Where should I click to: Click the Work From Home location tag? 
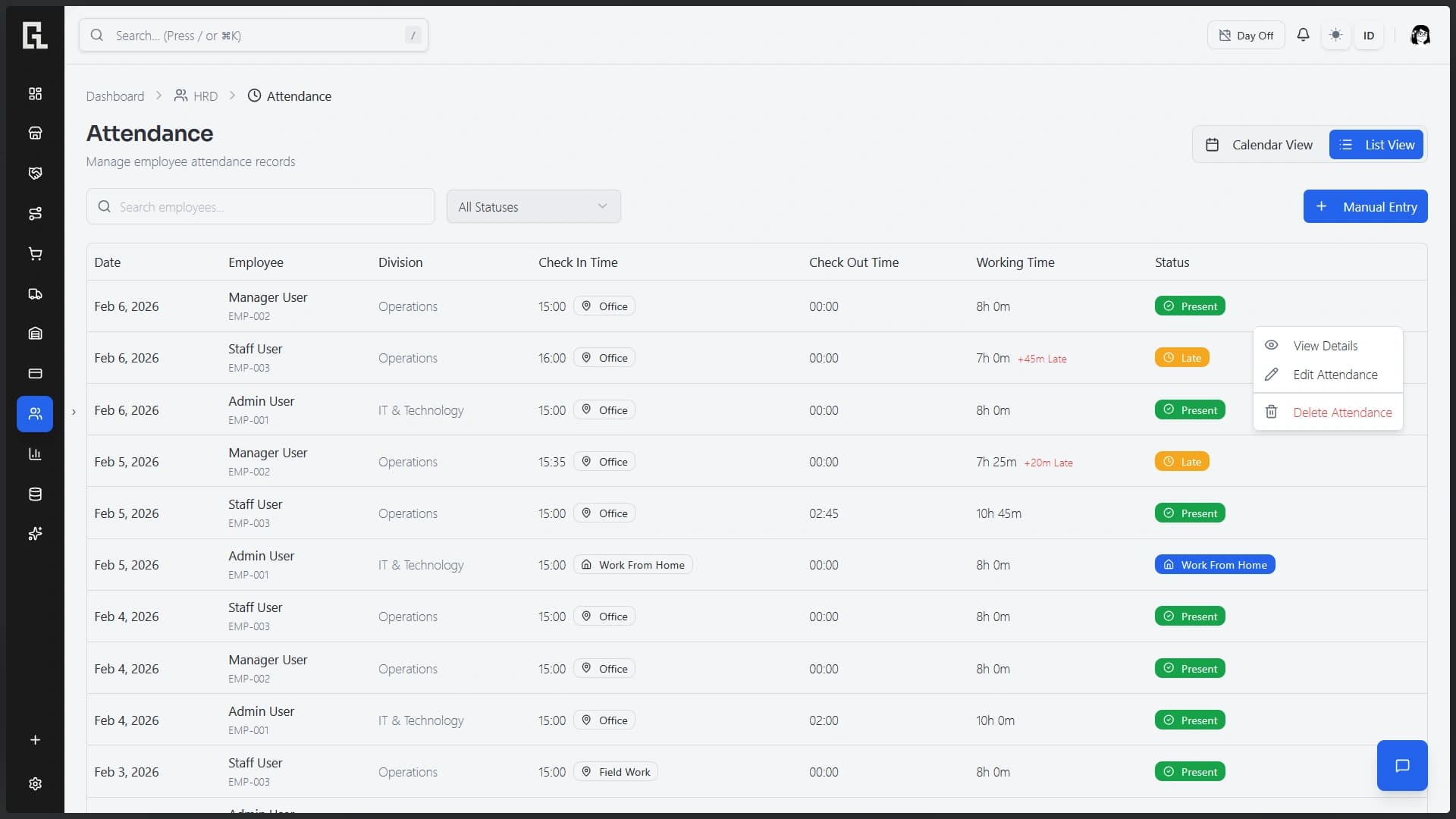click(632, 565)
